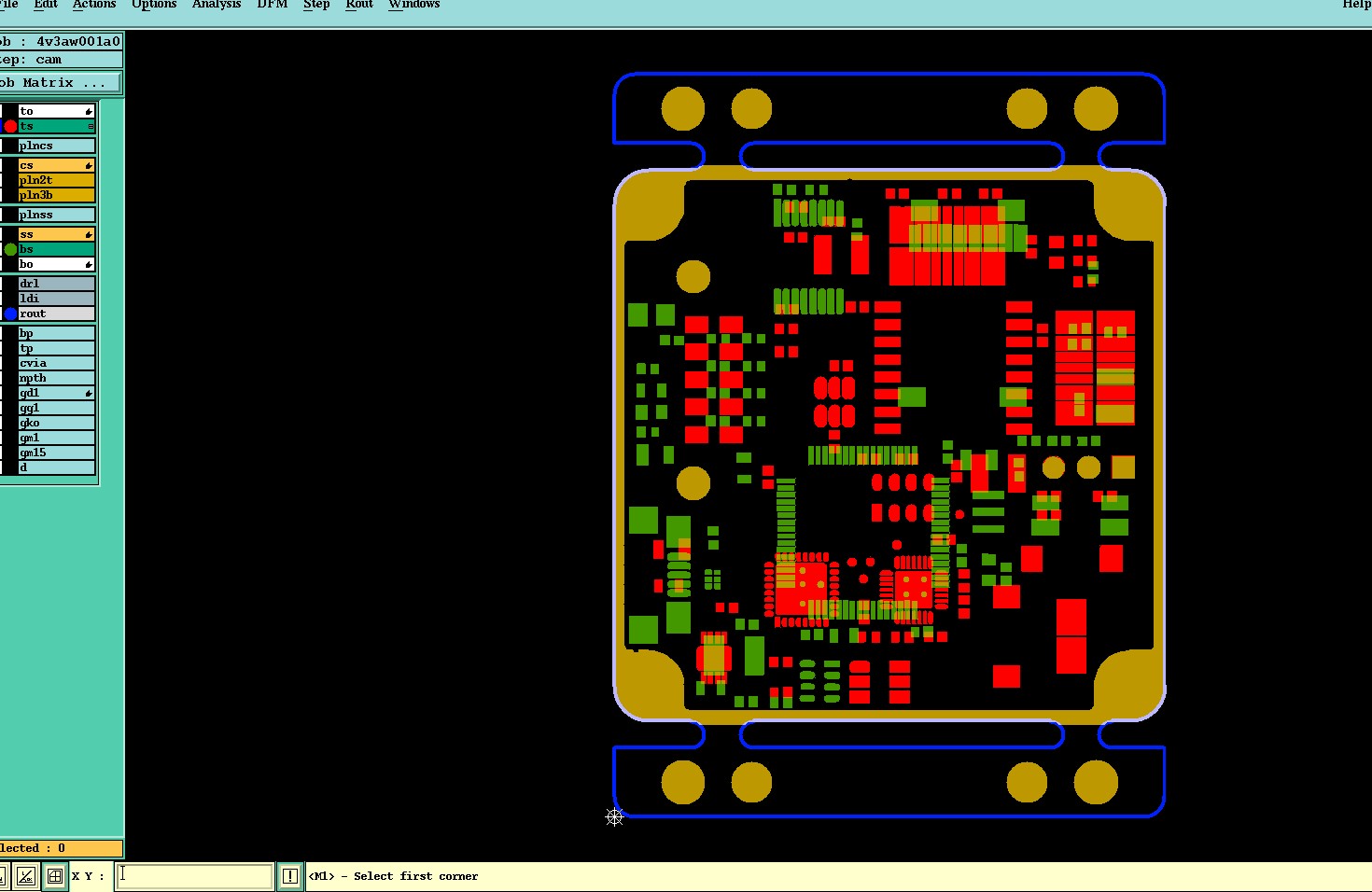Click the 'cam' step name field

[61, 60]
